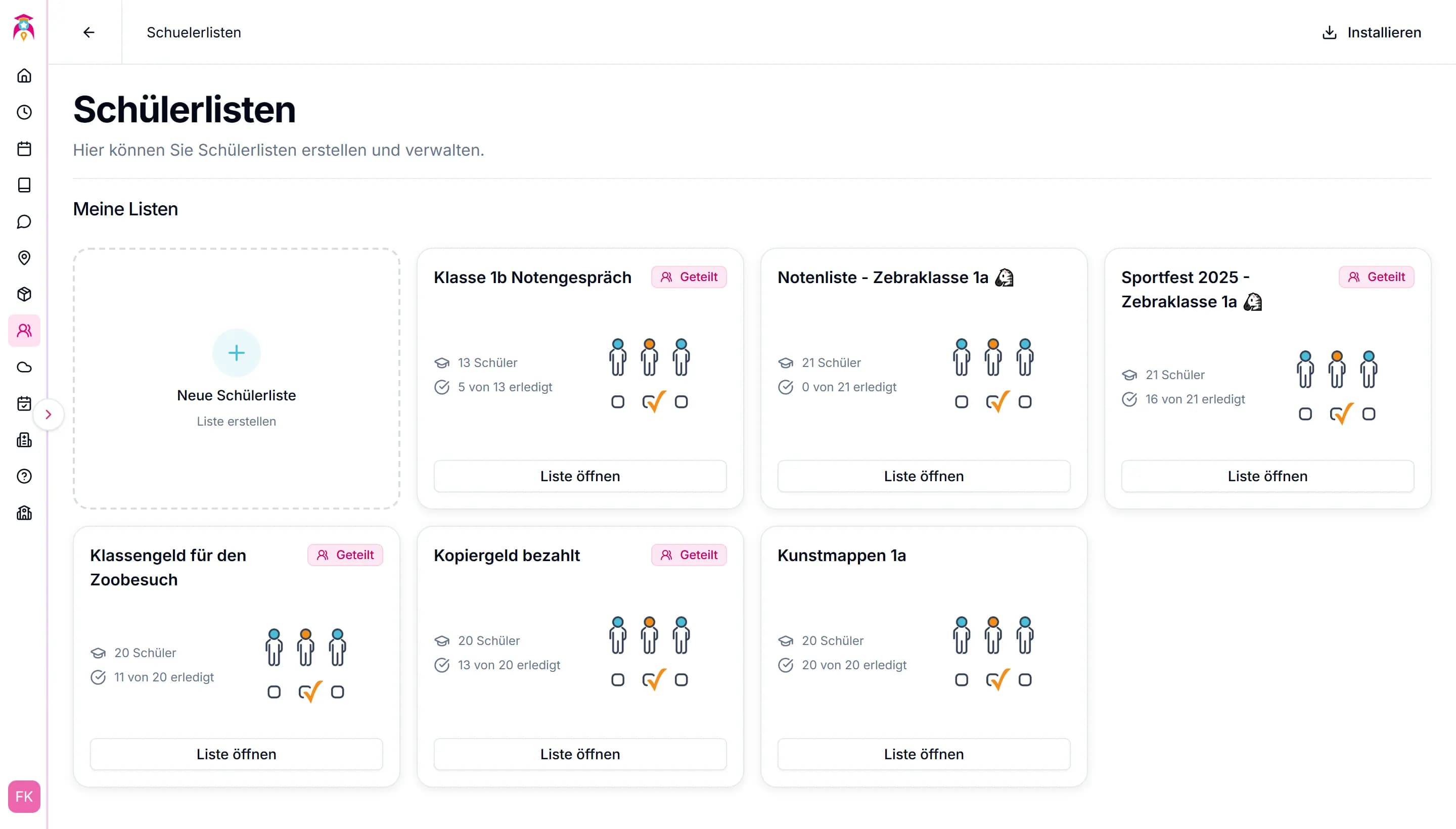The height and width of the screenshot is (829, 1456).
Task: Create a new Schülerliste with plus icon
Action: [x=236, y=353]
